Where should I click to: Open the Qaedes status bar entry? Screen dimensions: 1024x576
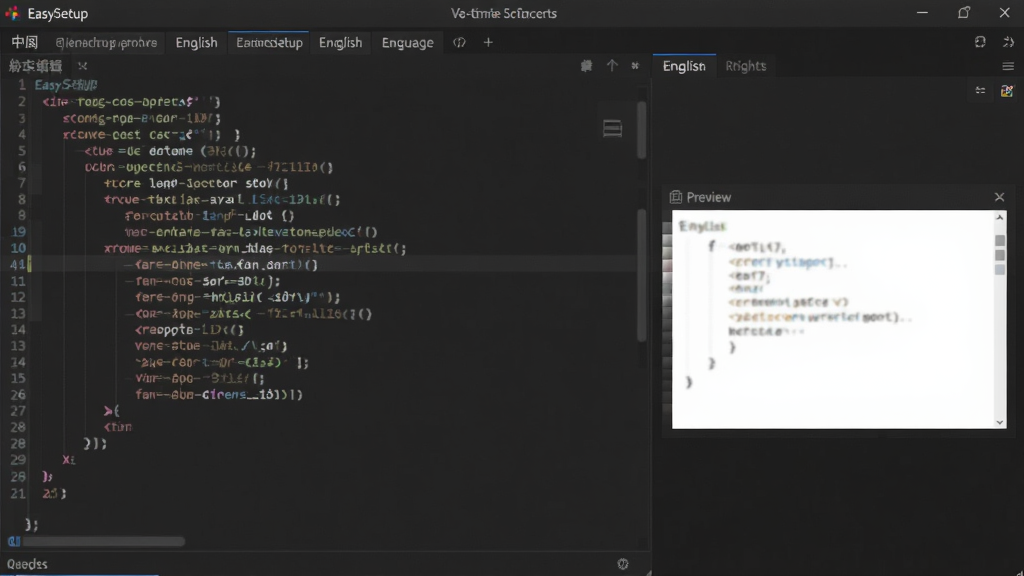[x=27, y=564]
